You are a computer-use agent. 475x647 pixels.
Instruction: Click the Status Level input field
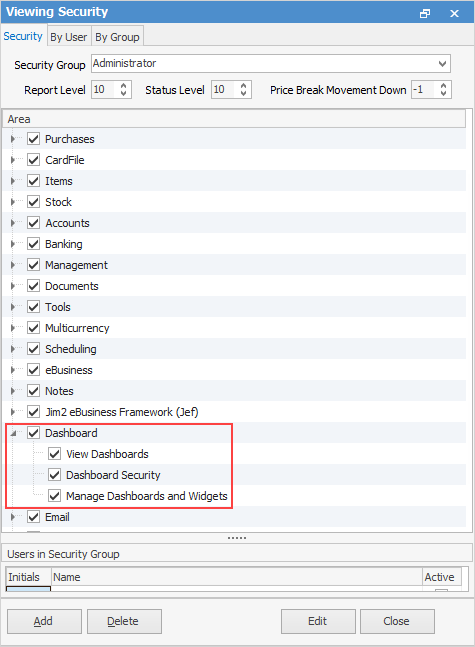click(x=225, y=90)
